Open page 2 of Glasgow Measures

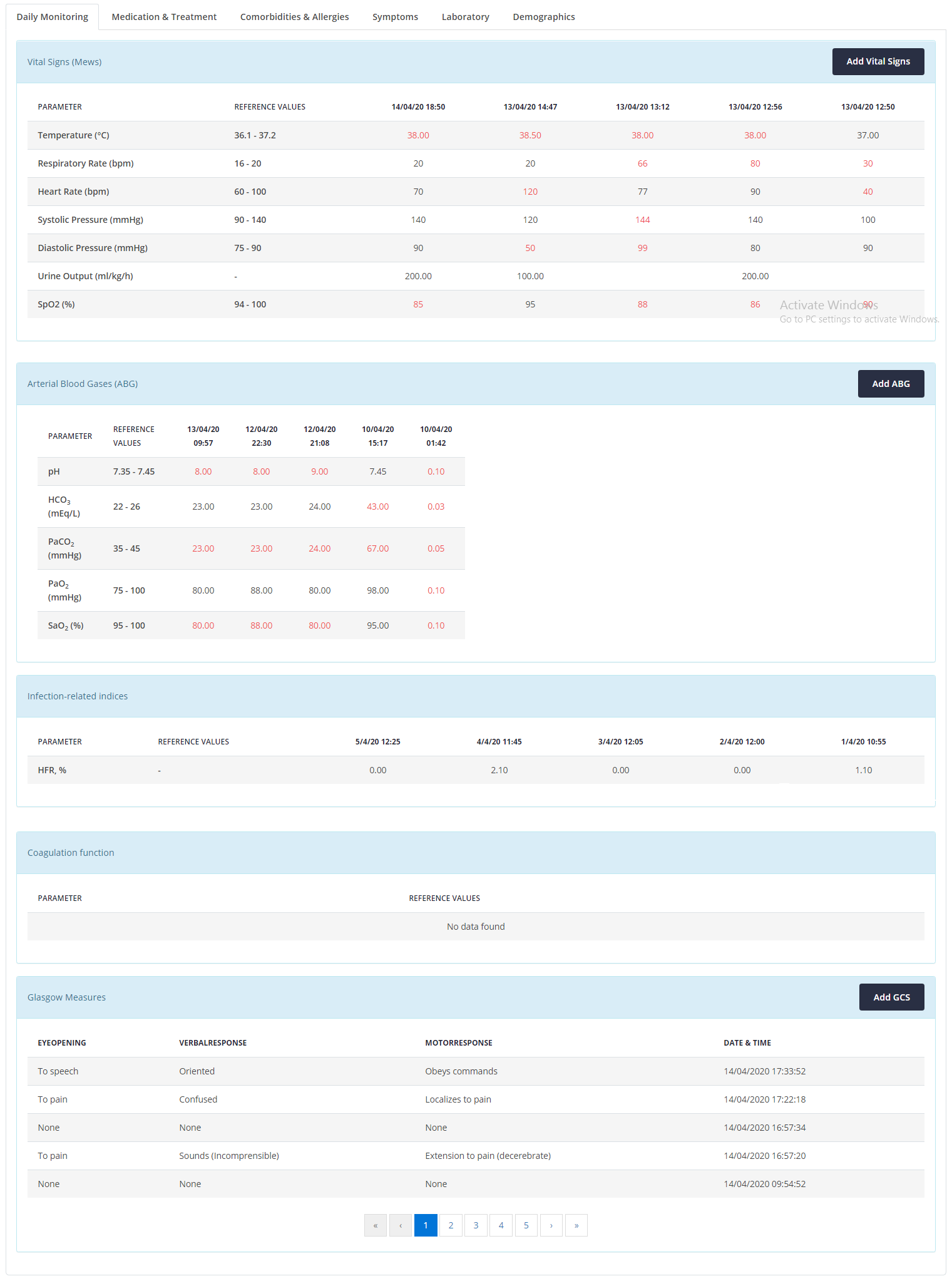point(451,1225)
